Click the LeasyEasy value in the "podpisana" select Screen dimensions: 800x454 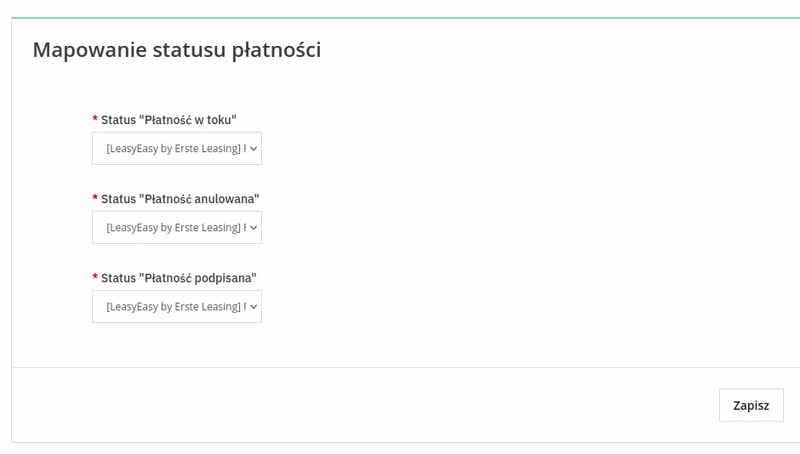[x=174, y=306]
